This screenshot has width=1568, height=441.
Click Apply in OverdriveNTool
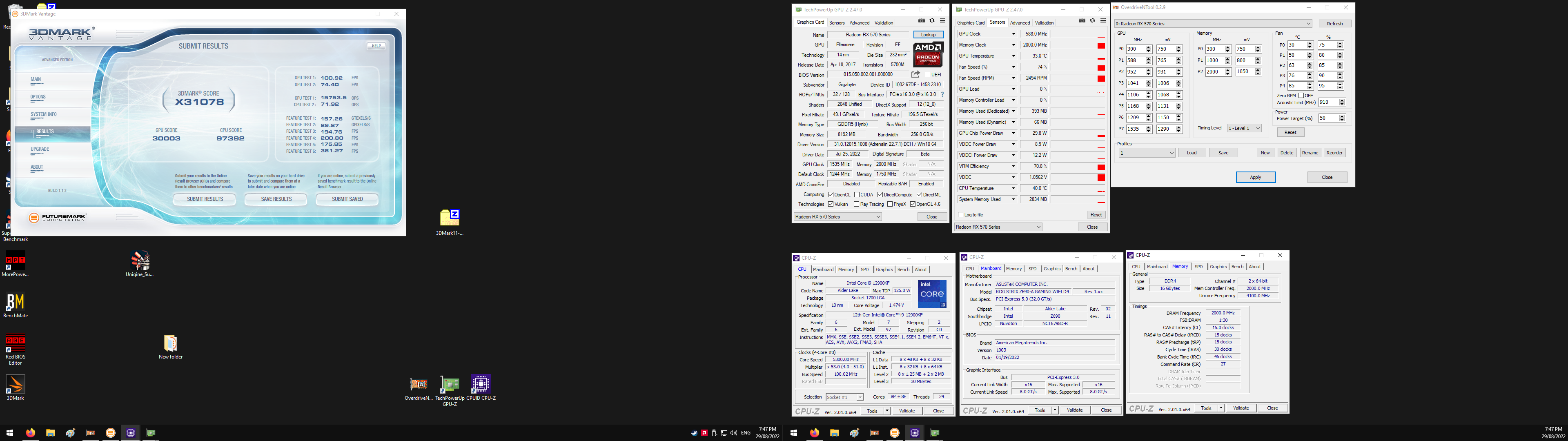click(x=1256, y=177)
